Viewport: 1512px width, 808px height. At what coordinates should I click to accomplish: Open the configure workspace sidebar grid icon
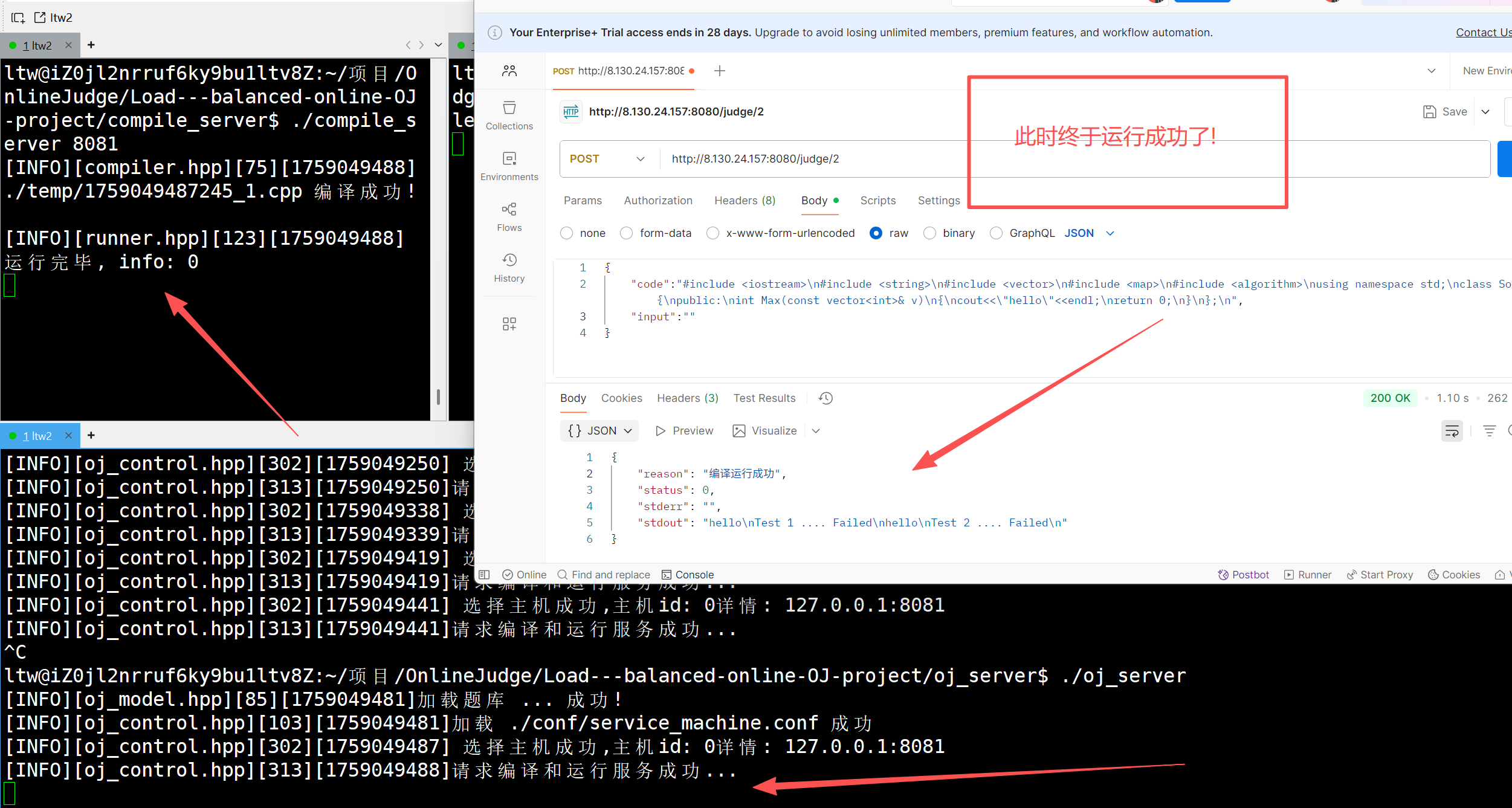click(509, 324)
